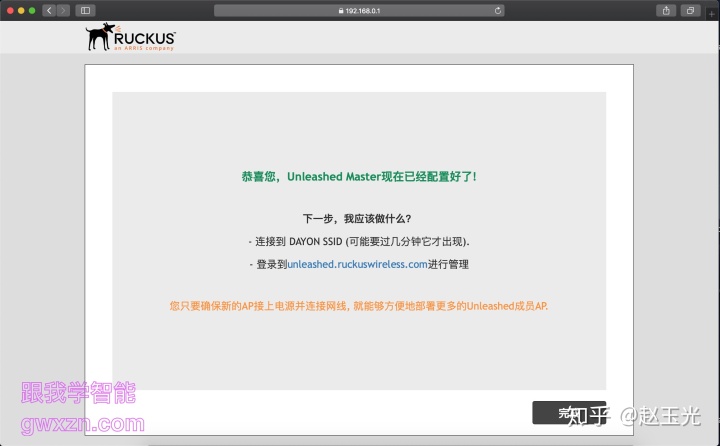Go back with Safari back arrow
The width and height of the screenshot is (720, 446).
(49, 11)
